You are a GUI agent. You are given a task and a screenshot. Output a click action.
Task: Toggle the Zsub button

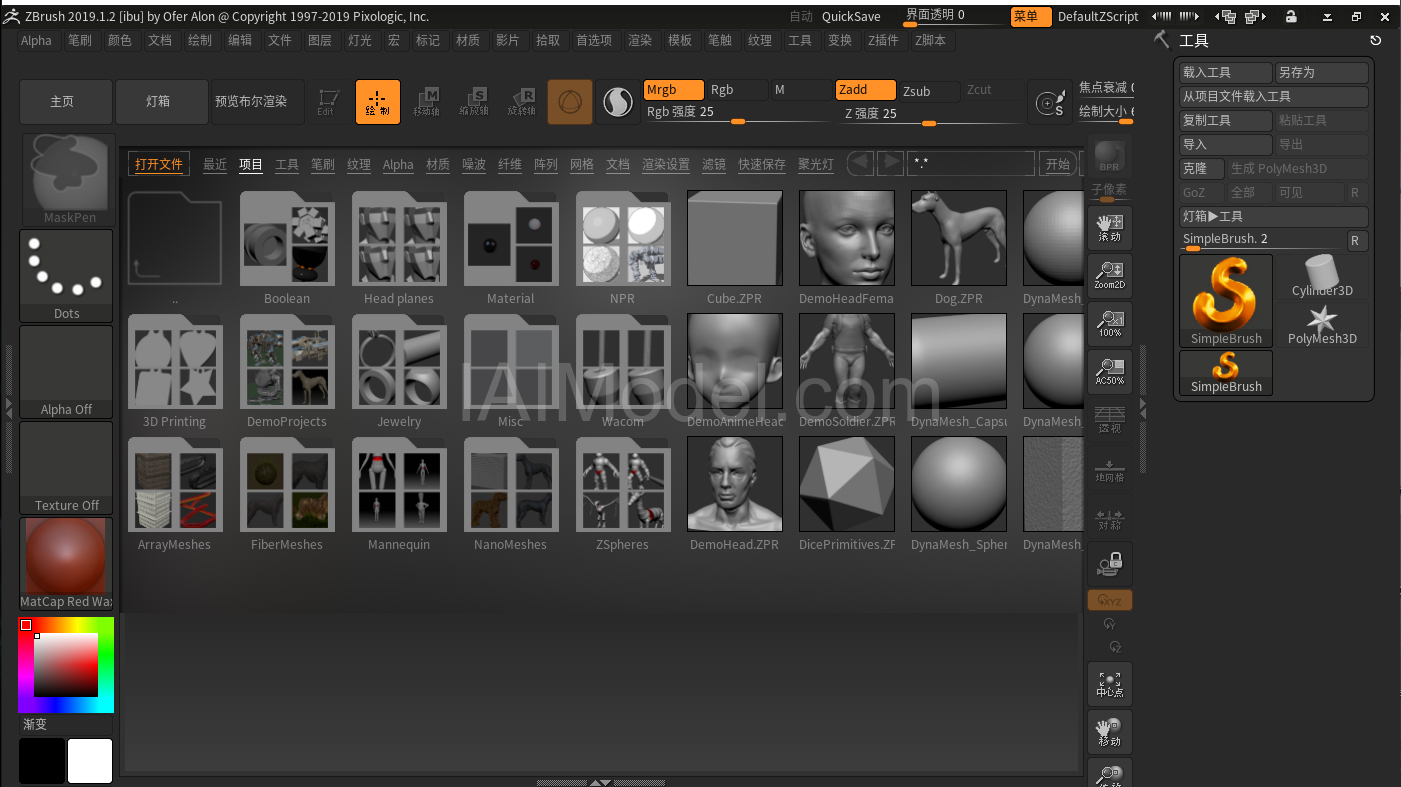tap(929, 91)
